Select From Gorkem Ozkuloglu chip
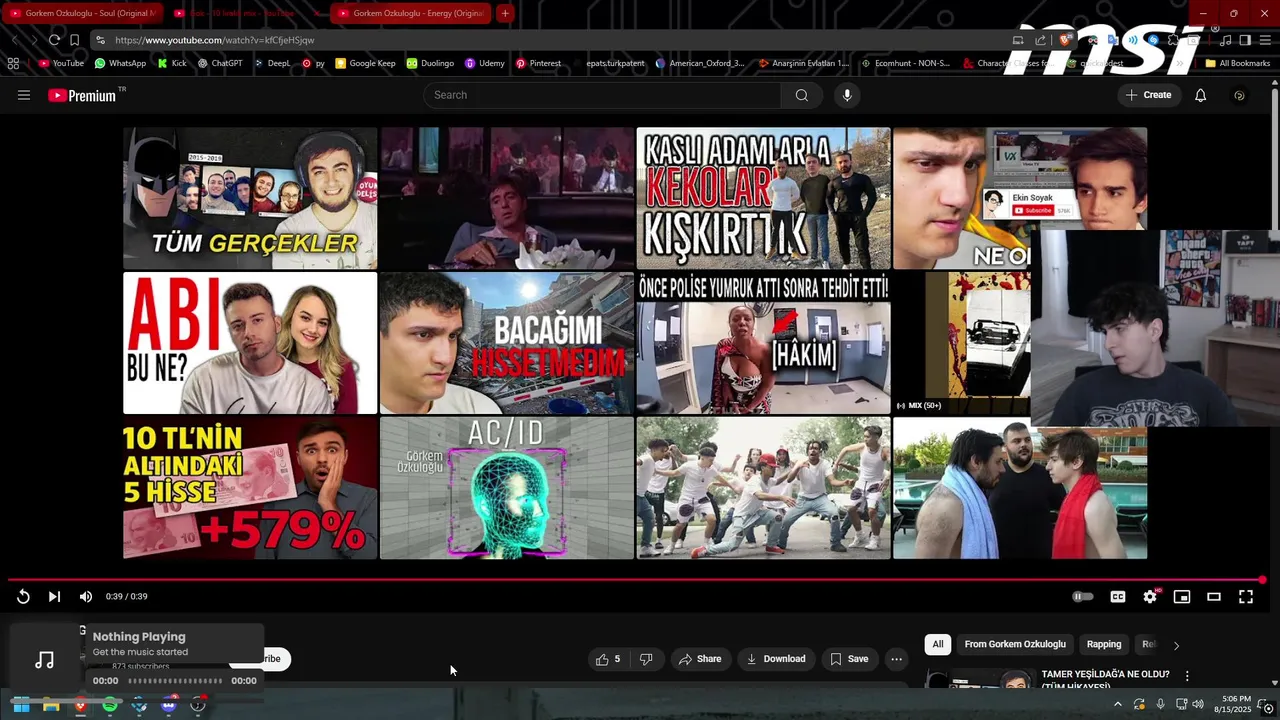Screen dimensions: 1280x720 [1015, 645]
